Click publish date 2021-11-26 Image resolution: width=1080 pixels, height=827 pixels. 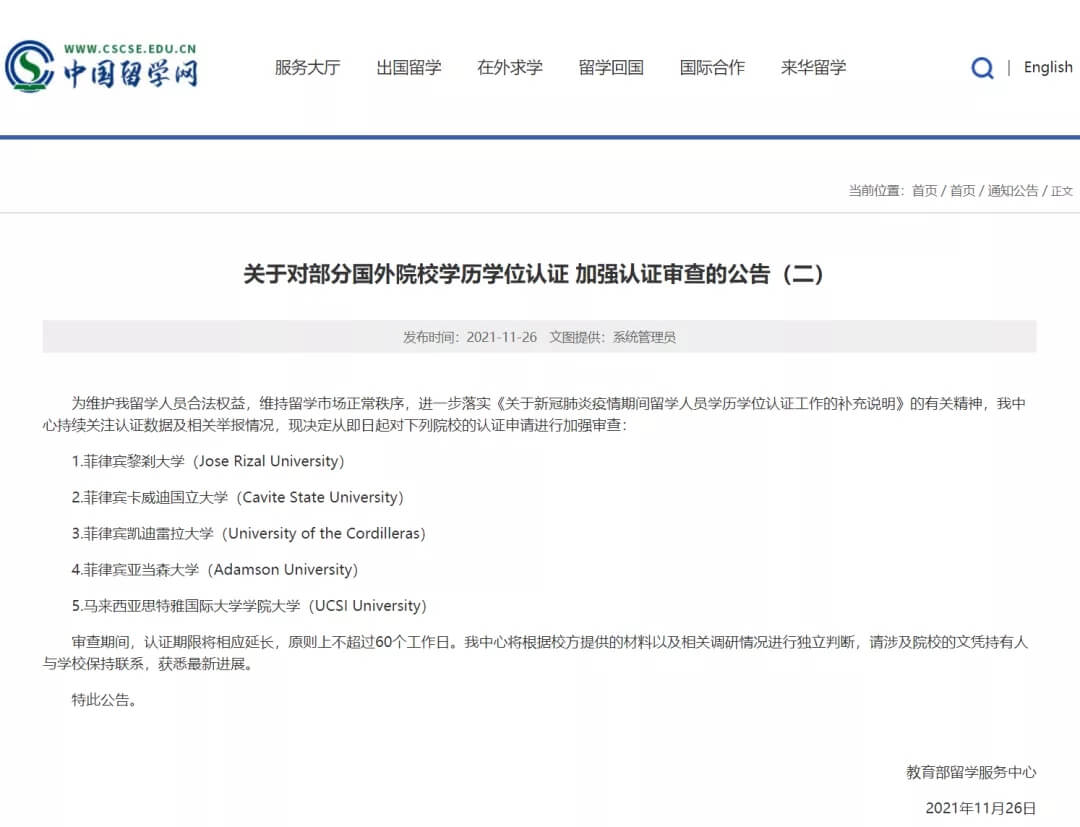click(x=501, y=337)
